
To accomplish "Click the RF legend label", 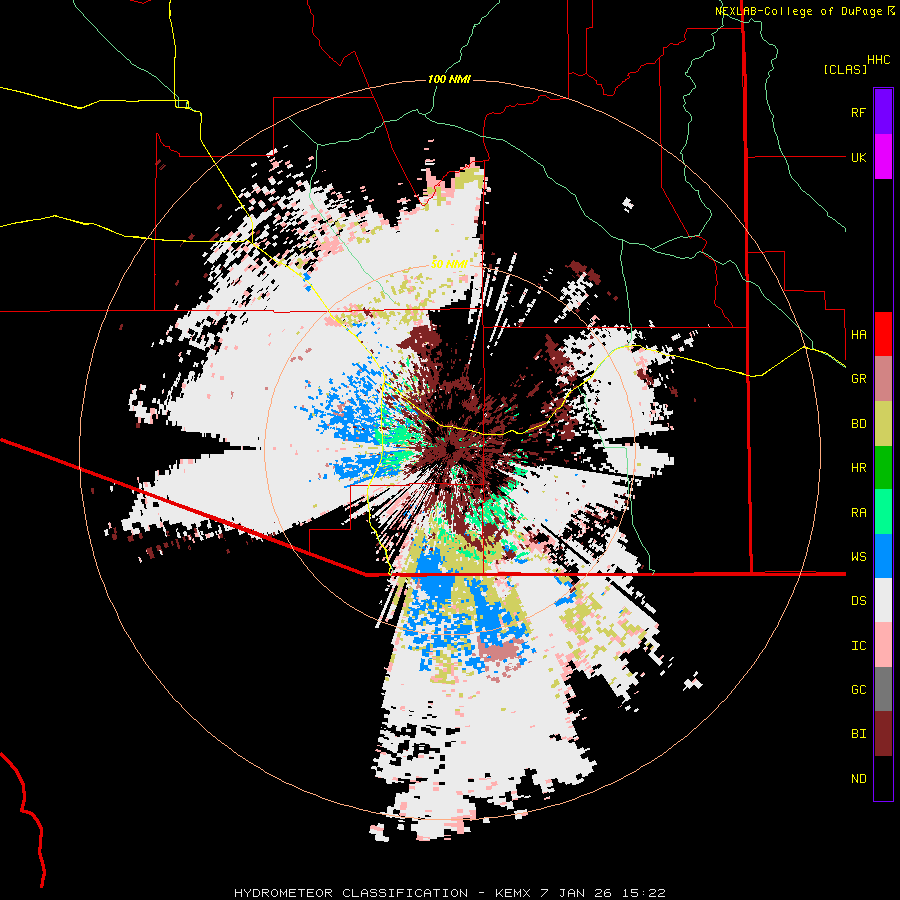I will pyautogui.click(x=858, y=112).
